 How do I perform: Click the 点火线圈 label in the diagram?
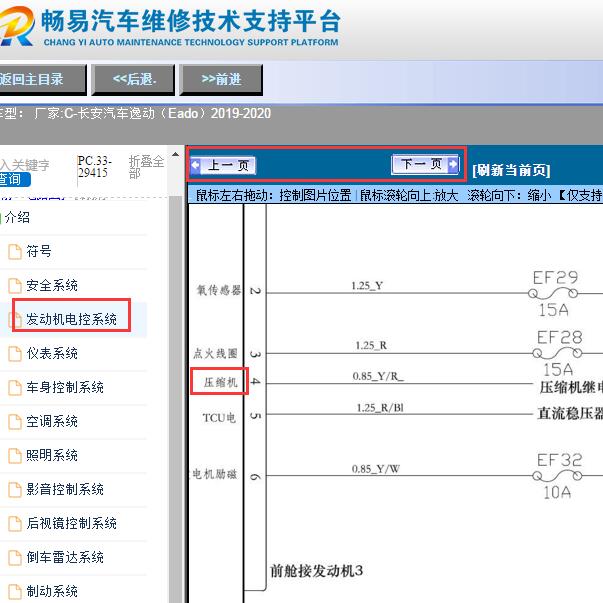(215, 353)
